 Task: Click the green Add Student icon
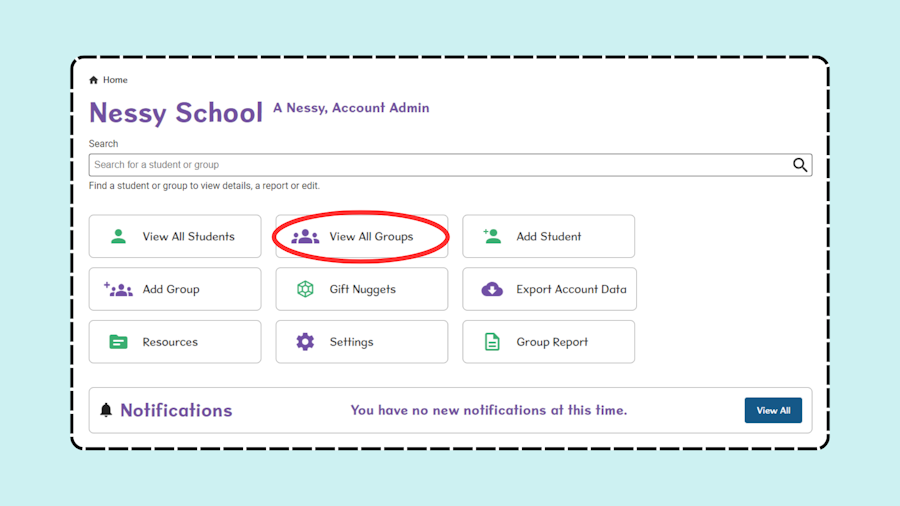492,236
